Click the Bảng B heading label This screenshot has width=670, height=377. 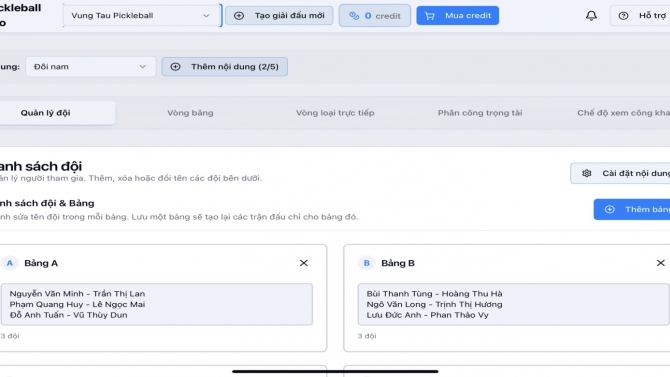(x=398, y=263)
